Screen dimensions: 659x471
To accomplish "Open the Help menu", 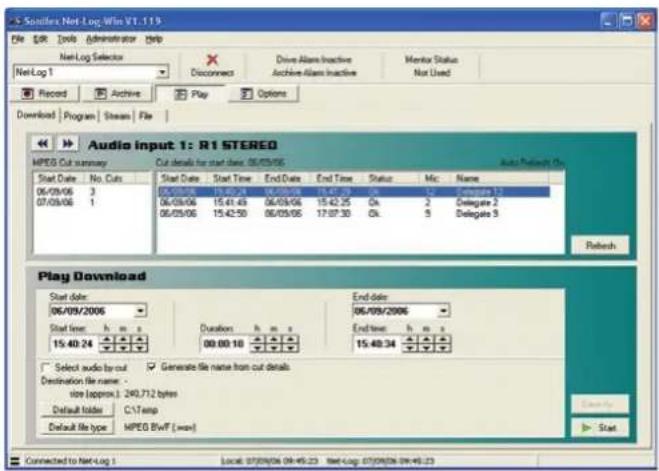I will [154, 39].
